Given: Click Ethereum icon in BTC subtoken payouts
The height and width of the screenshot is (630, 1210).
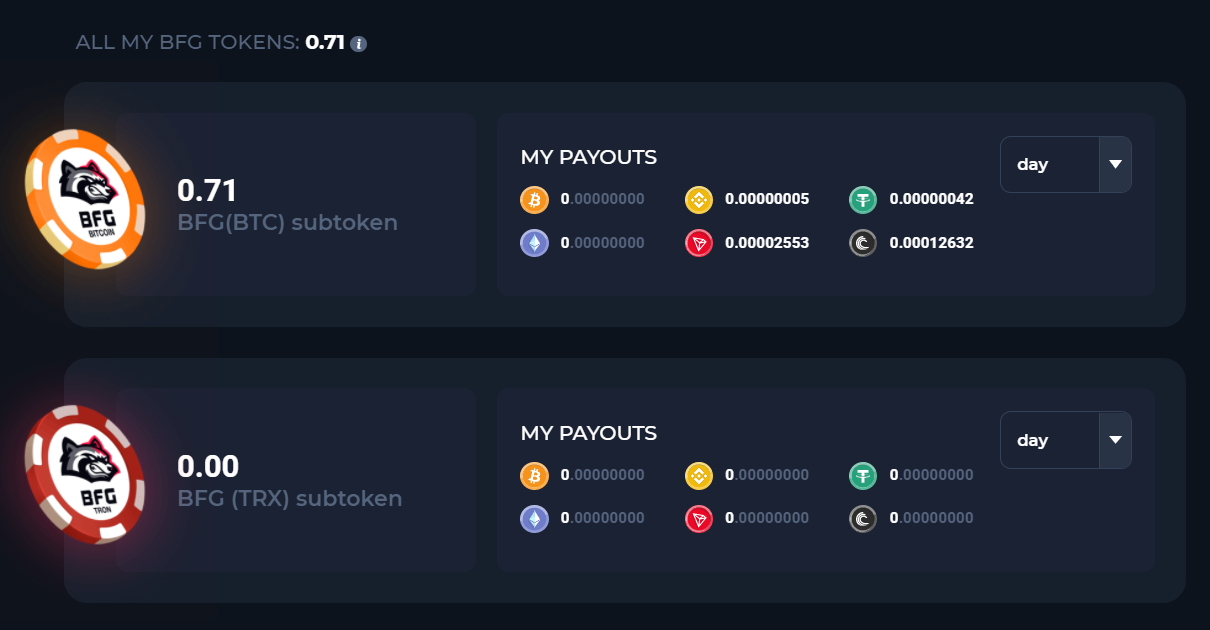Looking at the screenshot, I should pos(535,242).
